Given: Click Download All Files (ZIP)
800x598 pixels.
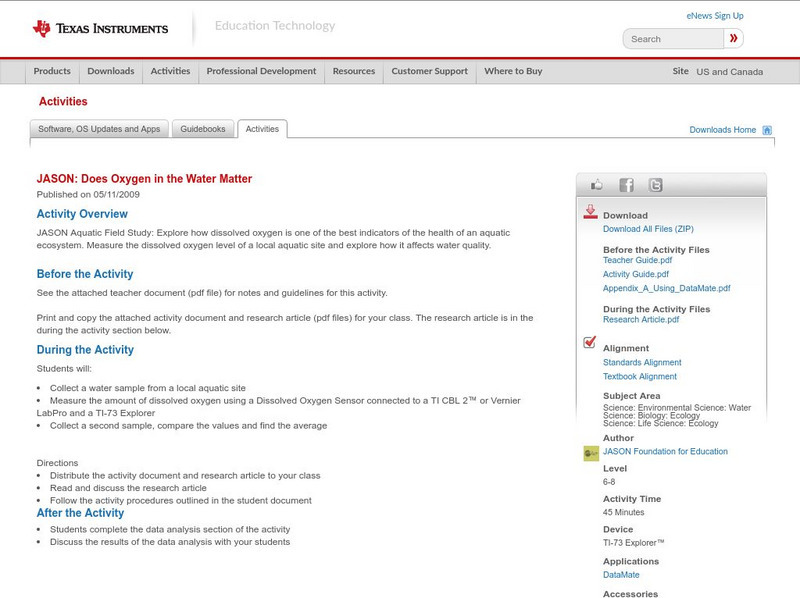Looking at the screenshot, I should [x=648, y=229].
